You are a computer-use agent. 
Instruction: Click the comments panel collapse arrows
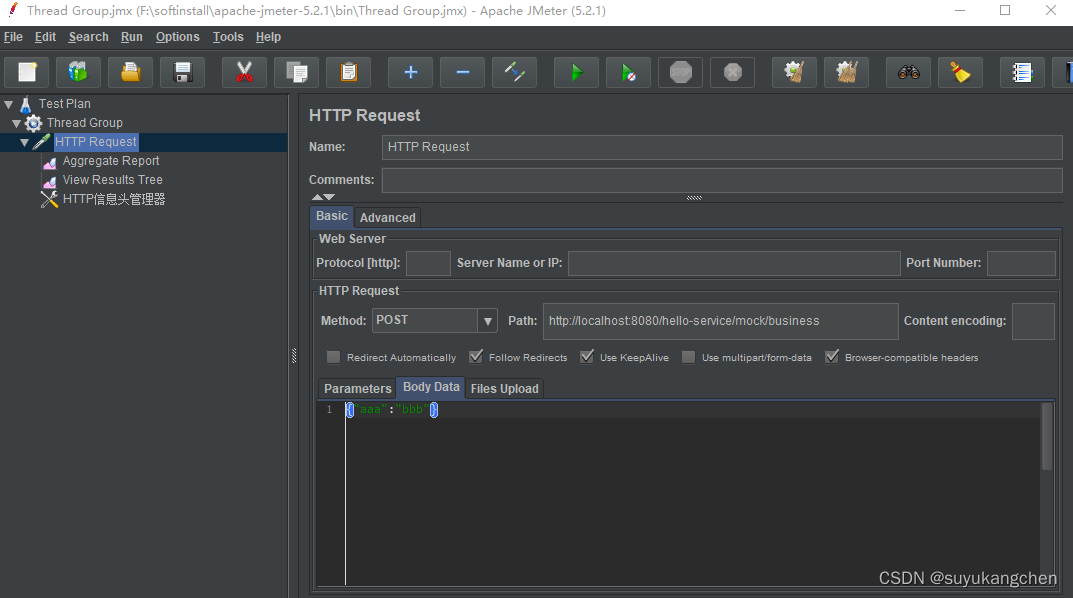pyautogui.click(x=323, y=197)
